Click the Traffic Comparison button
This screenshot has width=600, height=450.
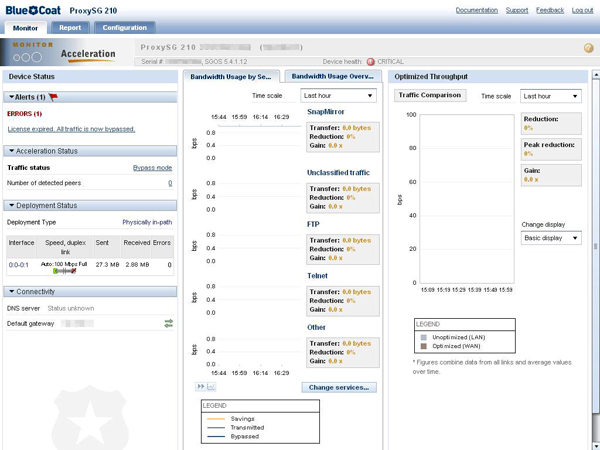[430, 95]
